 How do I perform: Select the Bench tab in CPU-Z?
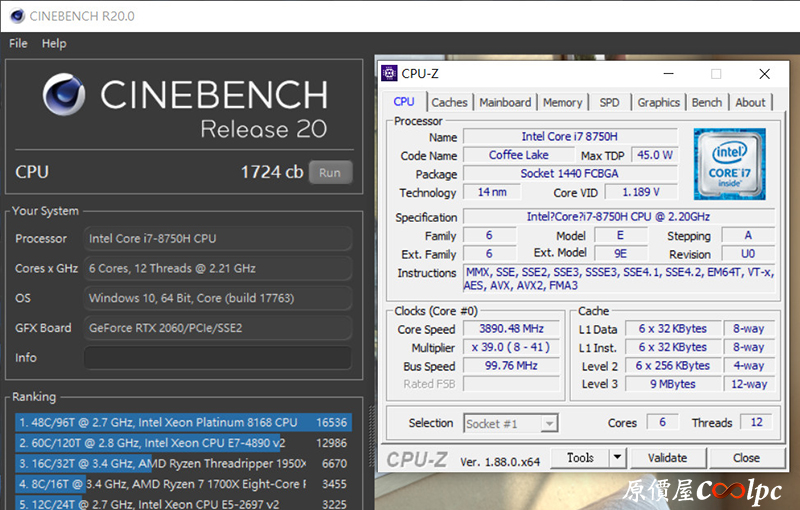click(x=707, y=103)
